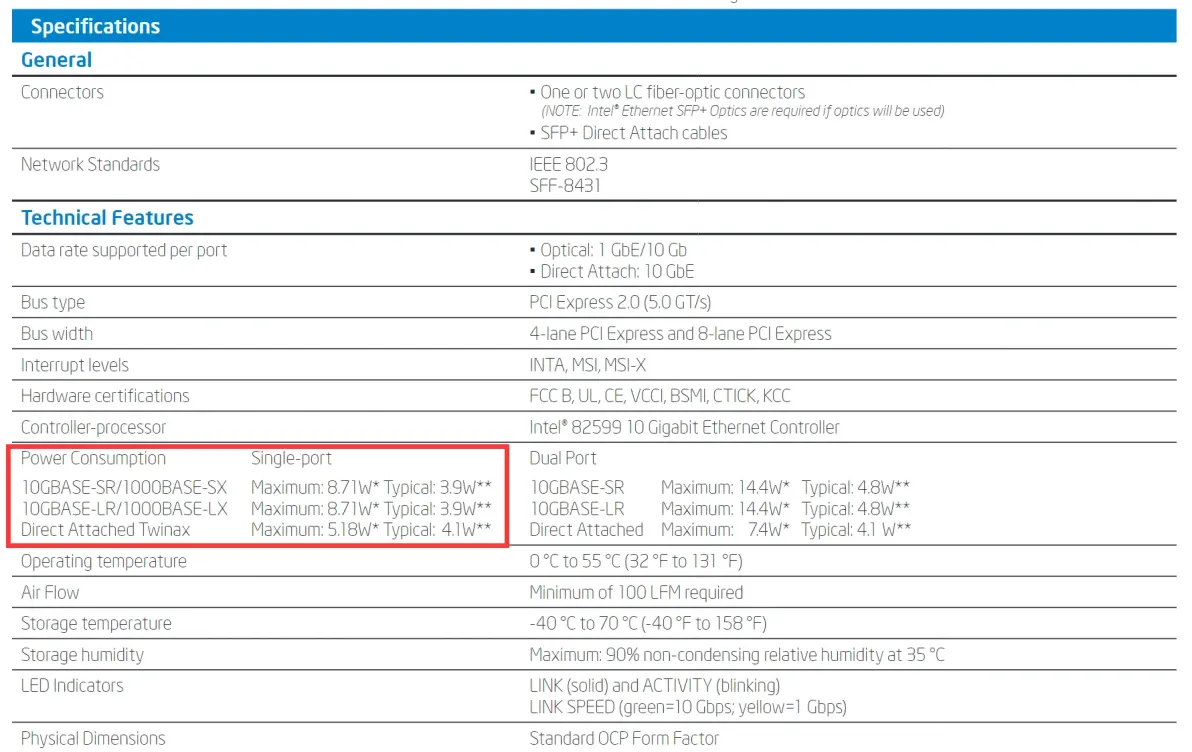This screenshot has width=1192, height=752.
Task: Click Intel 82599 10 Gigabit Ethernet Controller text
Action: [684, 427]
